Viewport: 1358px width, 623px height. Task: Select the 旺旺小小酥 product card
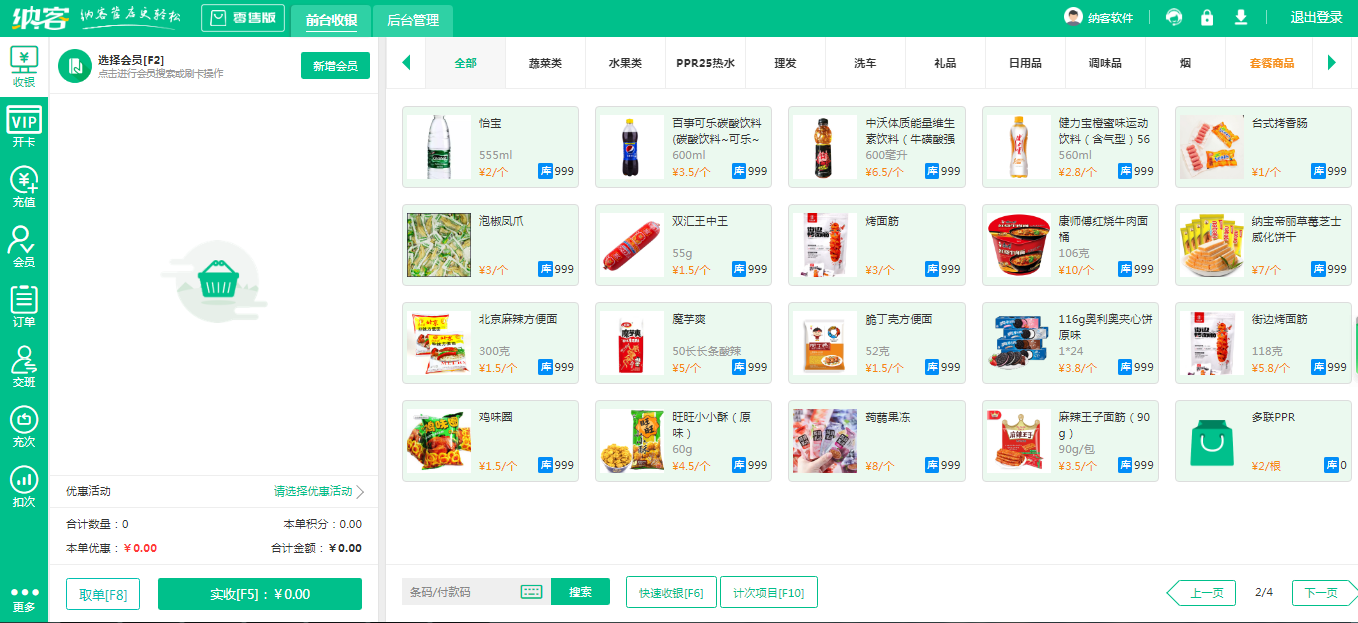pos(683,441)
